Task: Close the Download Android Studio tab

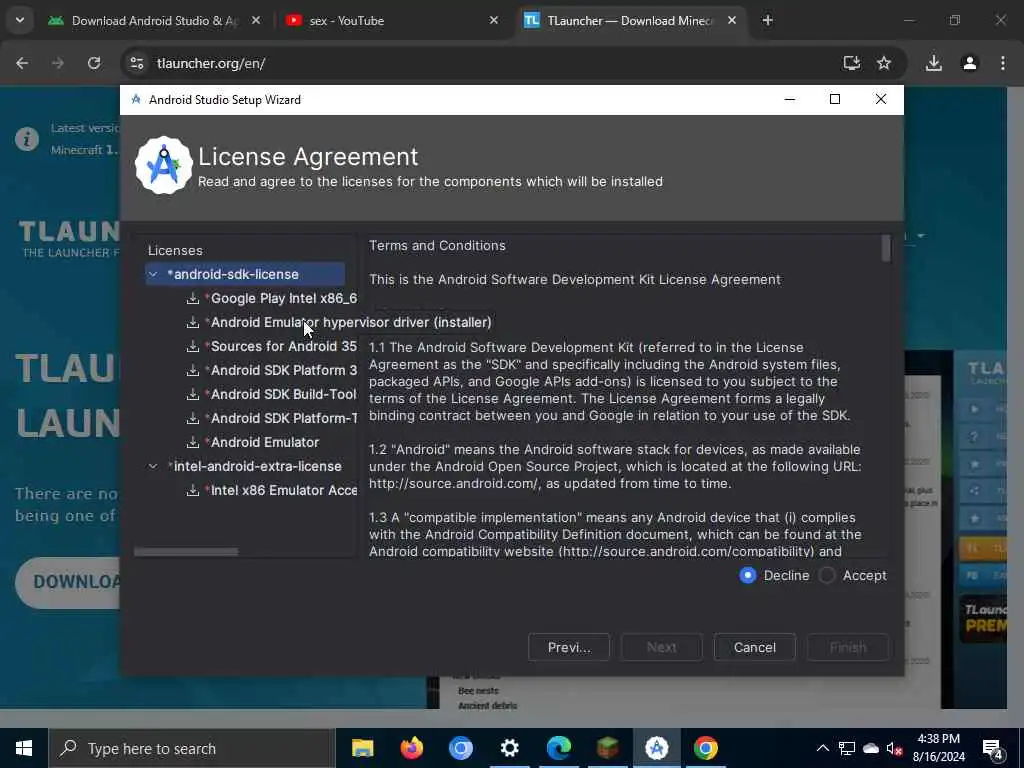Action: pyautogui.click(x=256, y=21)
